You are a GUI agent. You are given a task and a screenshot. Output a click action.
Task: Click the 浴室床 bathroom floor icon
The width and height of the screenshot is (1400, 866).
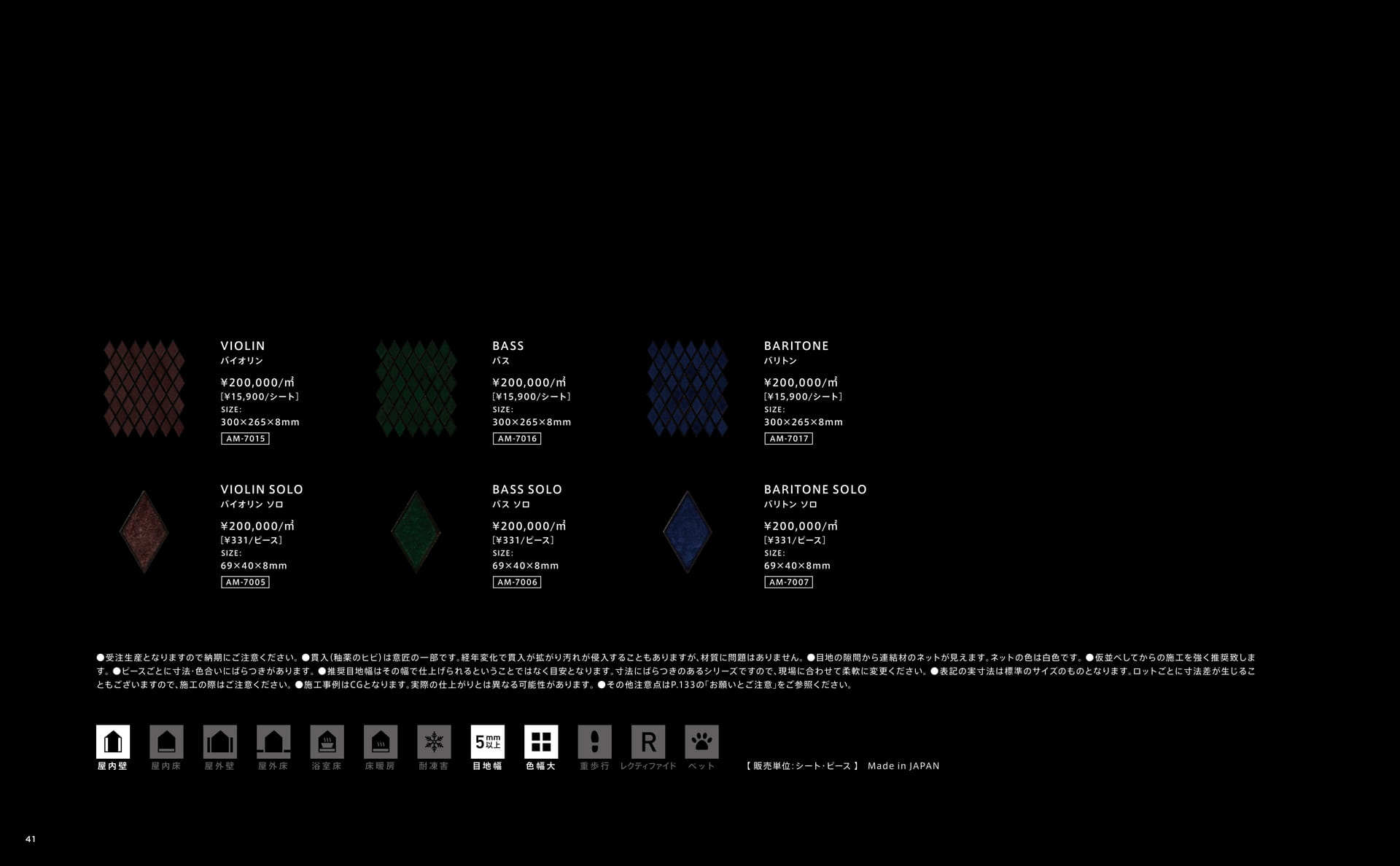click(x=327, y=741)
